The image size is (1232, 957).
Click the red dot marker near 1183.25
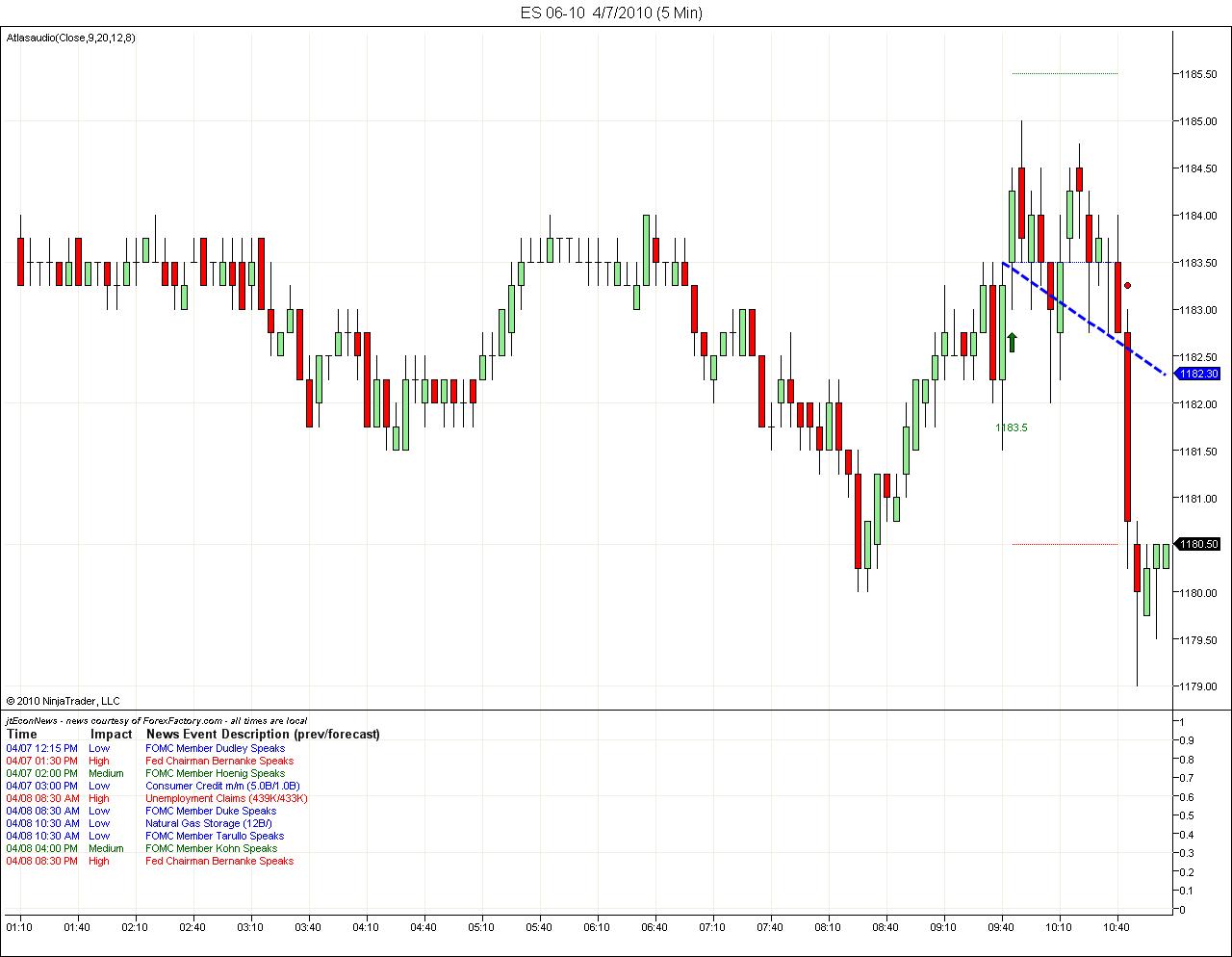point(1127,285)
